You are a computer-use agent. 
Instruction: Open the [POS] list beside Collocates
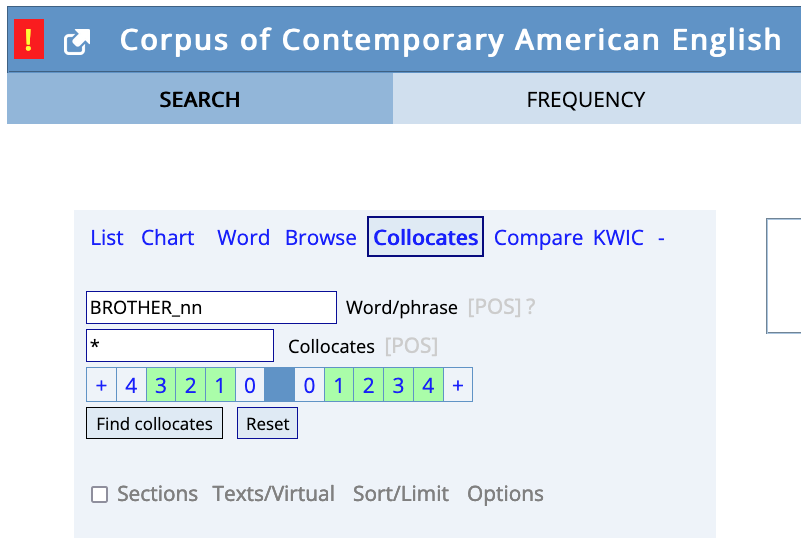click(411, 347)
